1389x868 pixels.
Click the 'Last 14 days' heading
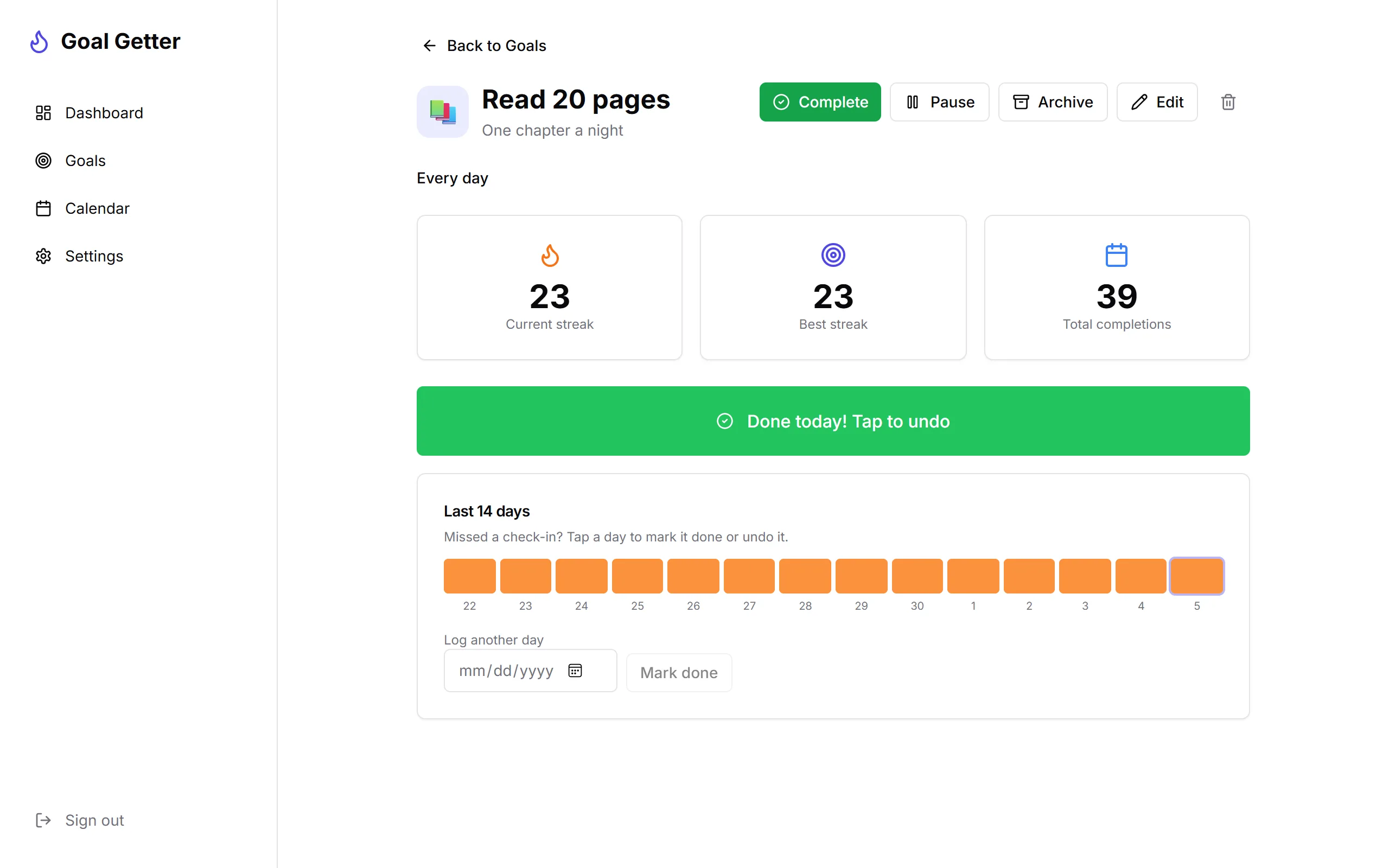[x=487, y=511]
